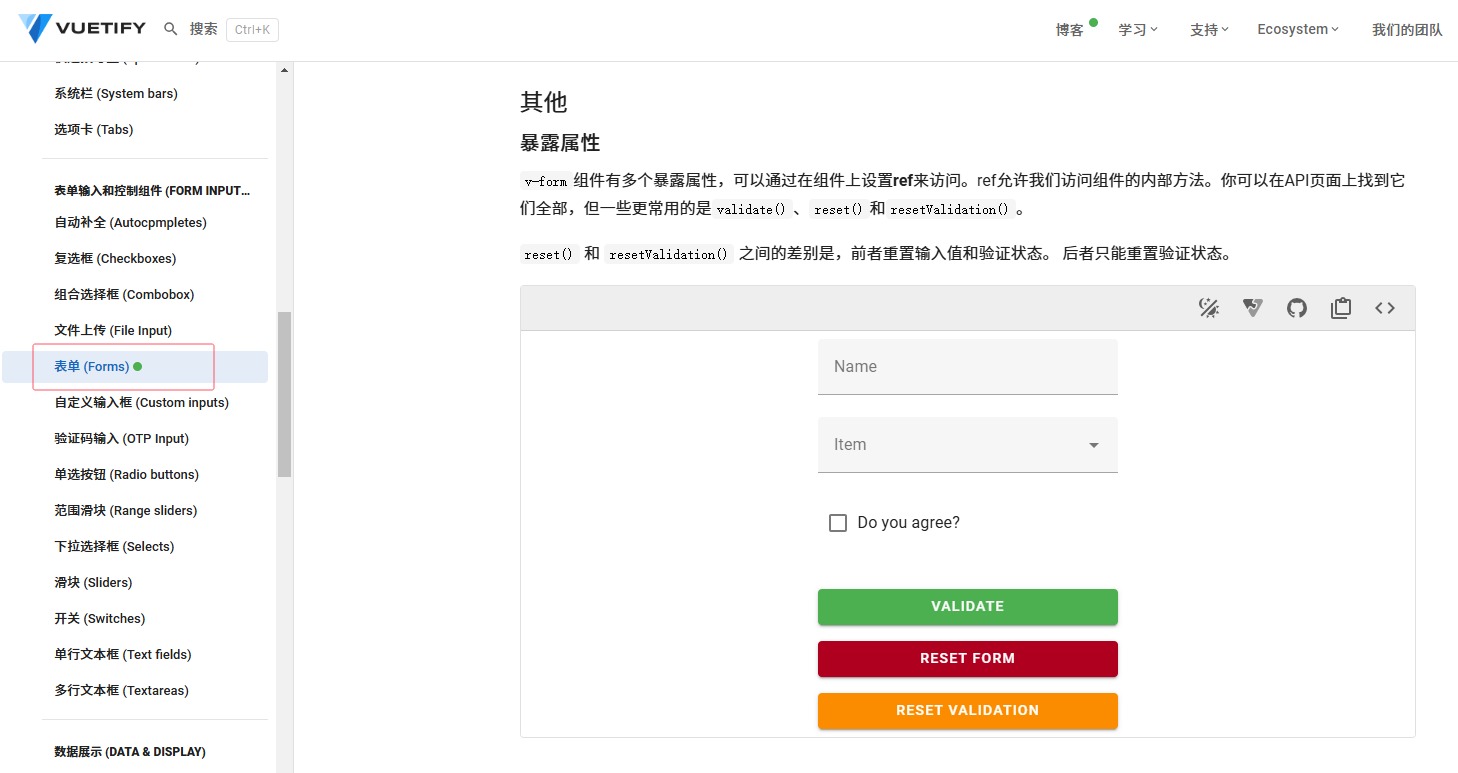The height and width of the screenshot is (773, 1458).
Task: Check the Do you agree checkbox
Action: tap(837, 522)
